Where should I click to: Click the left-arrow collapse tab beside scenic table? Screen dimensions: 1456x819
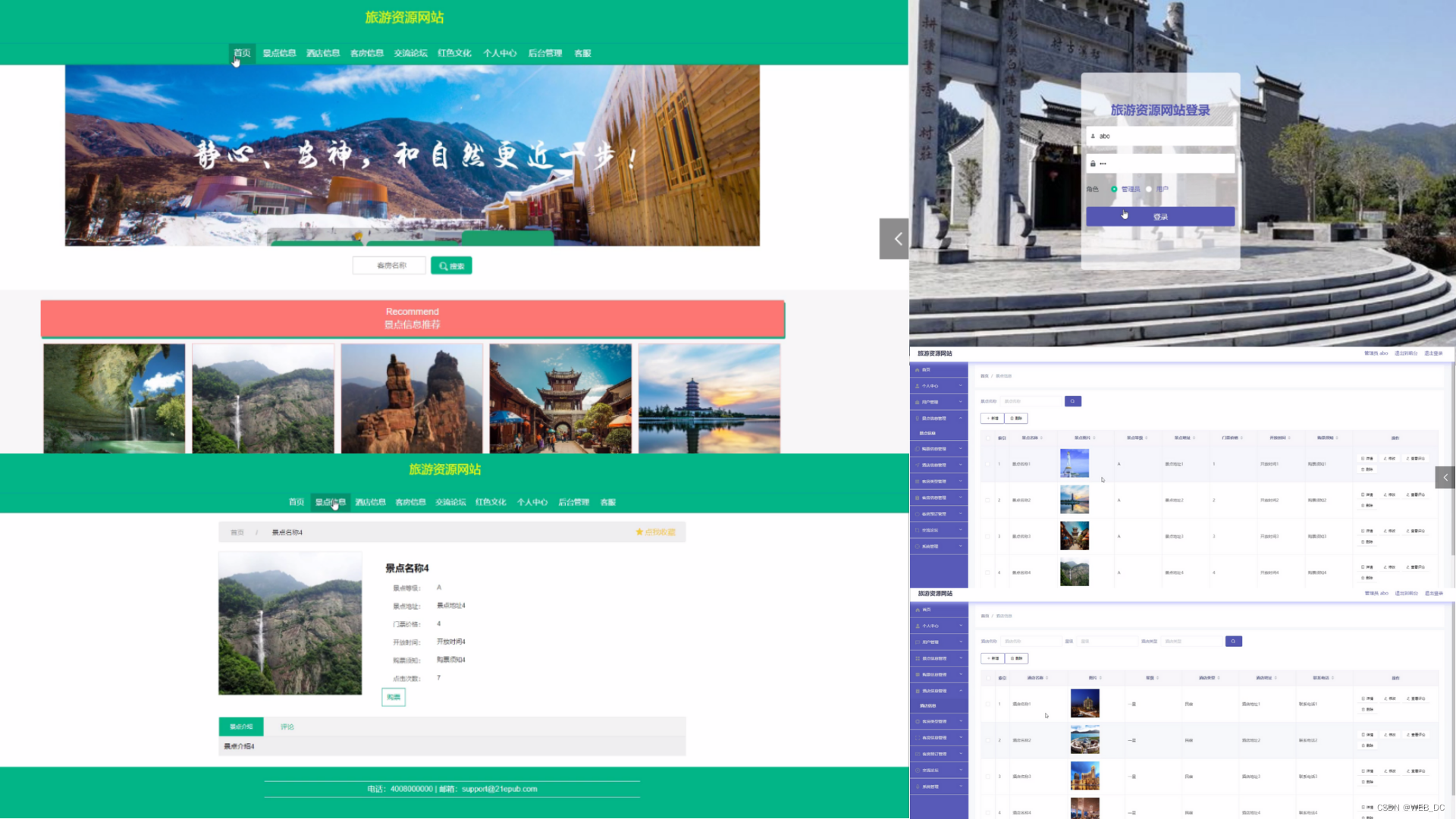pyautogui.click(x=1445, y=478)
